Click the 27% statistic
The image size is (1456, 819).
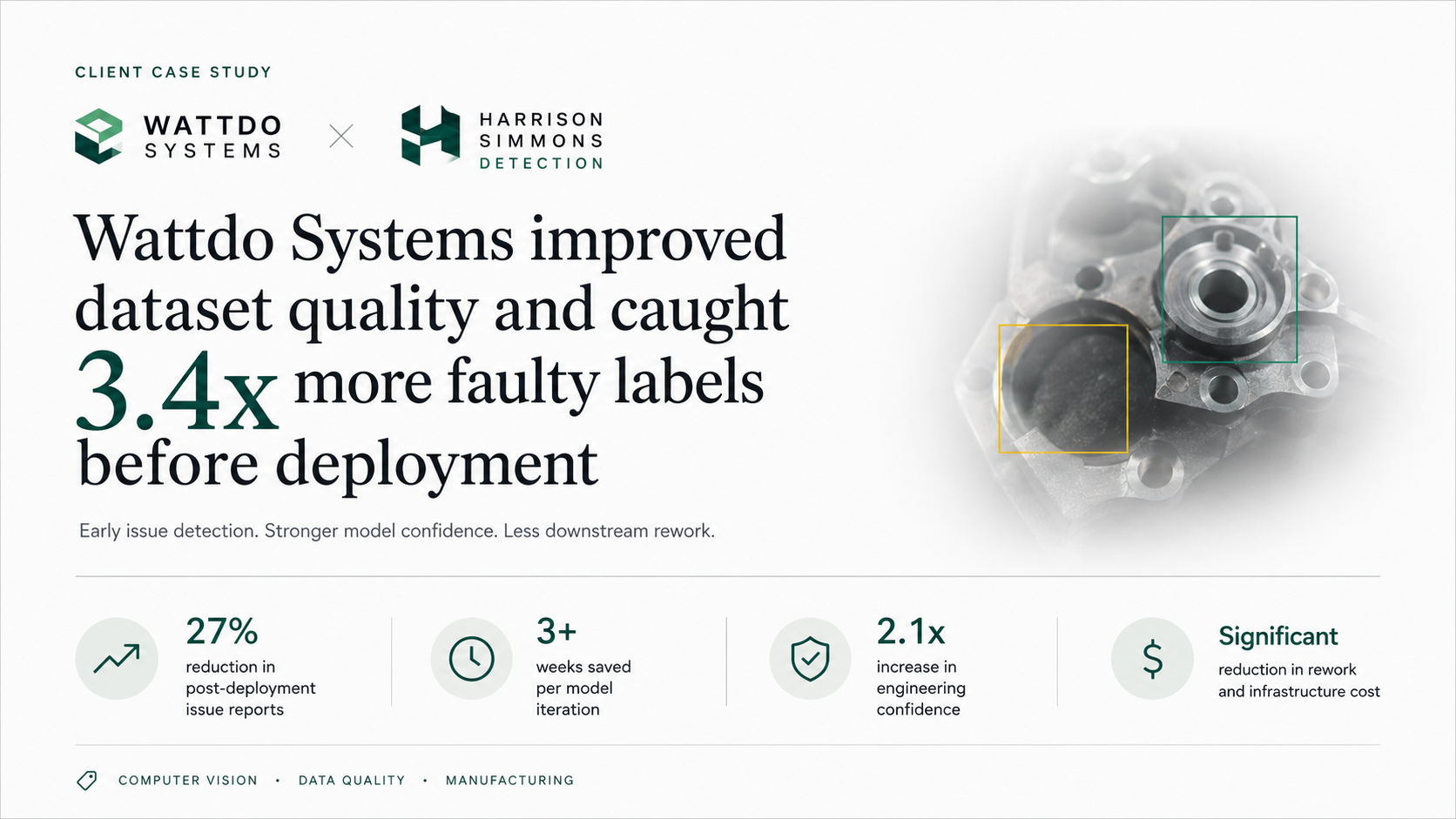(x=222, y=631)
